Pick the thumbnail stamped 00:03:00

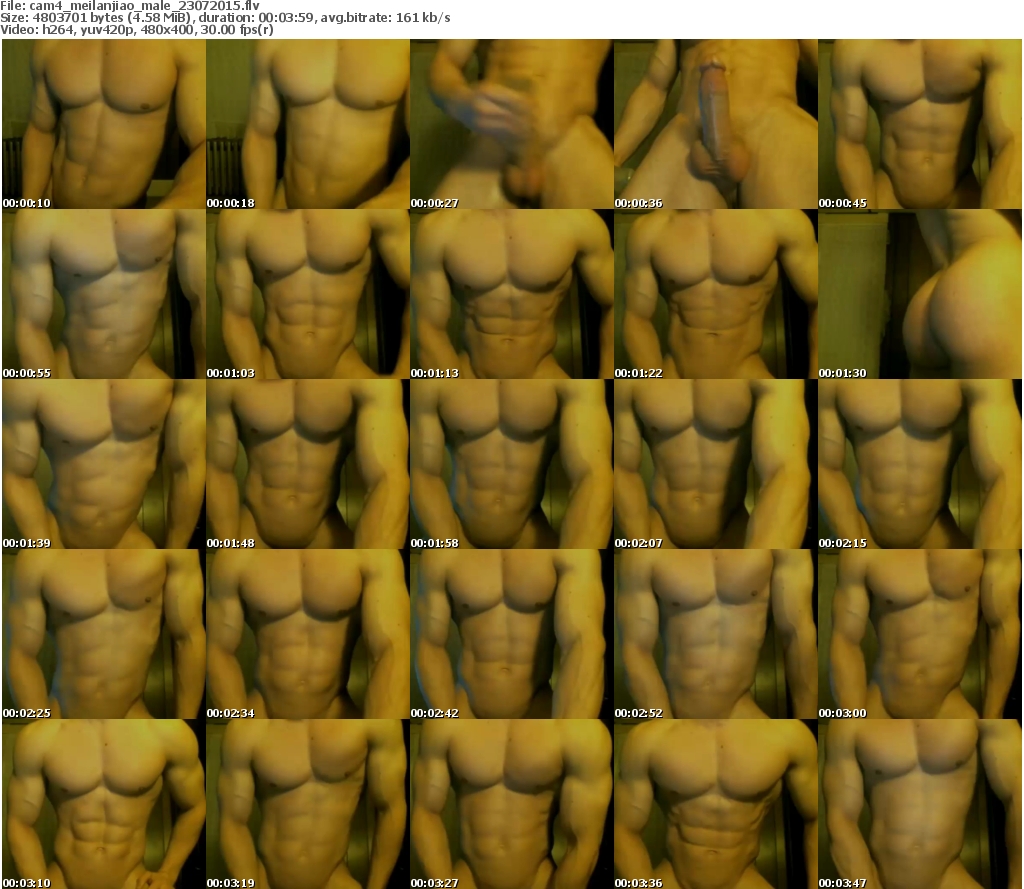point(920,634)
